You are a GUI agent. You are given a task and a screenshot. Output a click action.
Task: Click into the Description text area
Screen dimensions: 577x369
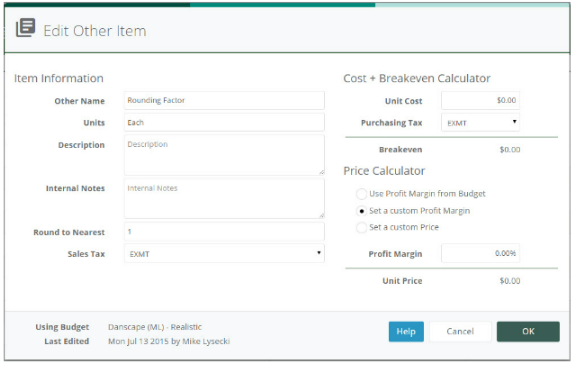(224, 155)
